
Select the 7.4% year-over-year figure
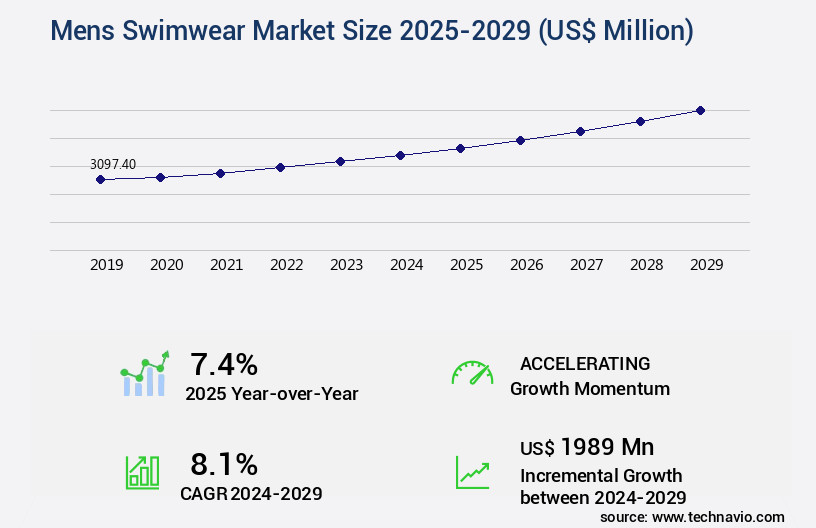coord(224,363)
